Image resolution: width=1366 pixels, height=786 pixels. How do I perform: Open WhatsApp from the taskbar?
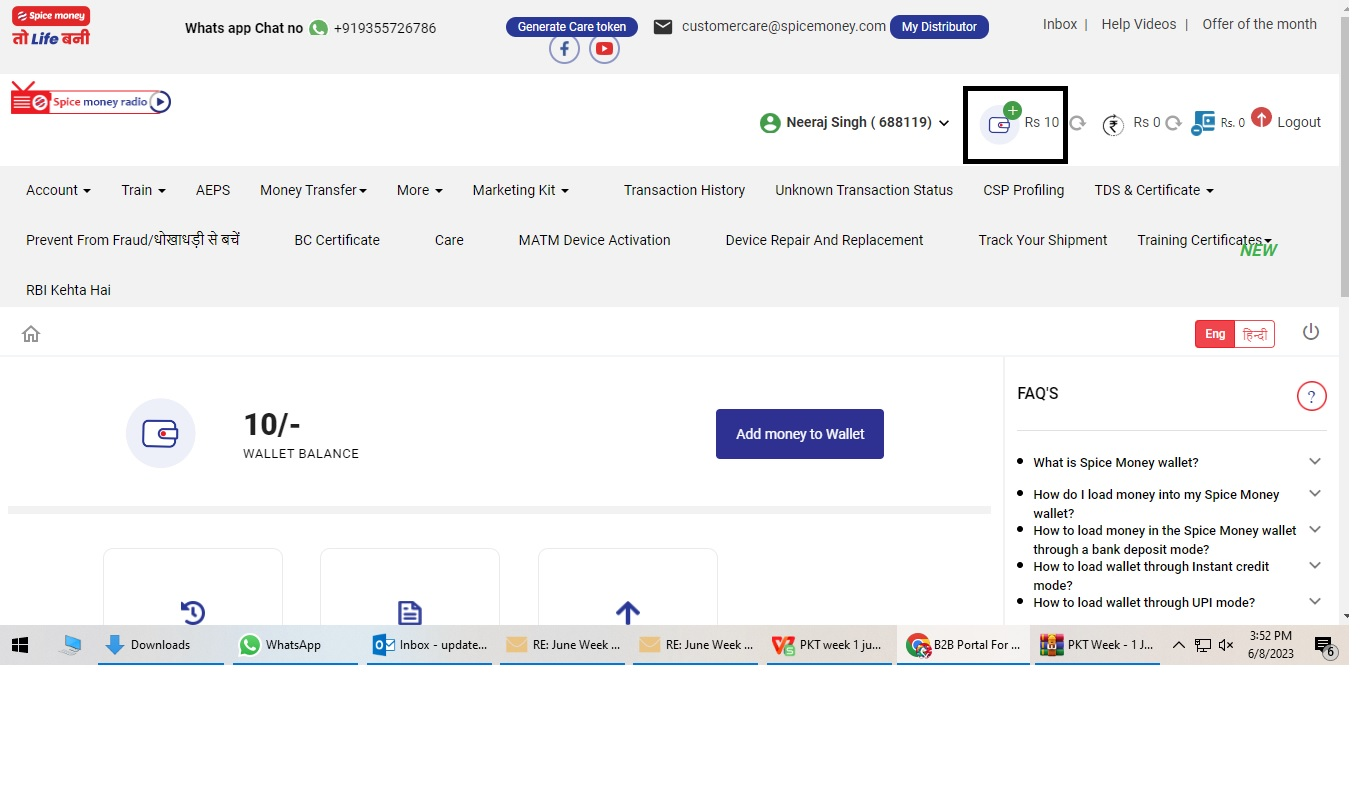coord(295,645)
